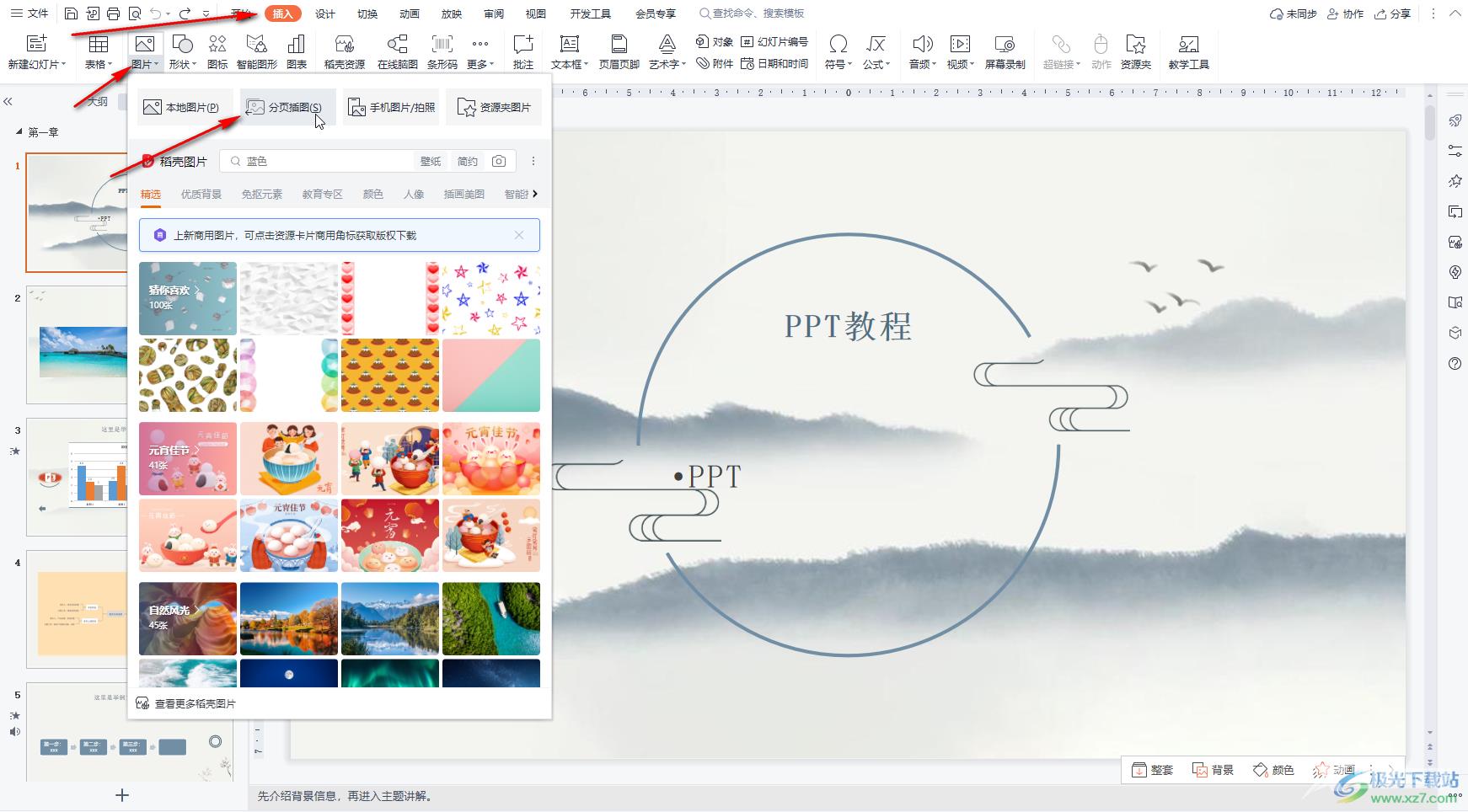Click the New Slide icon

[36, 44]
